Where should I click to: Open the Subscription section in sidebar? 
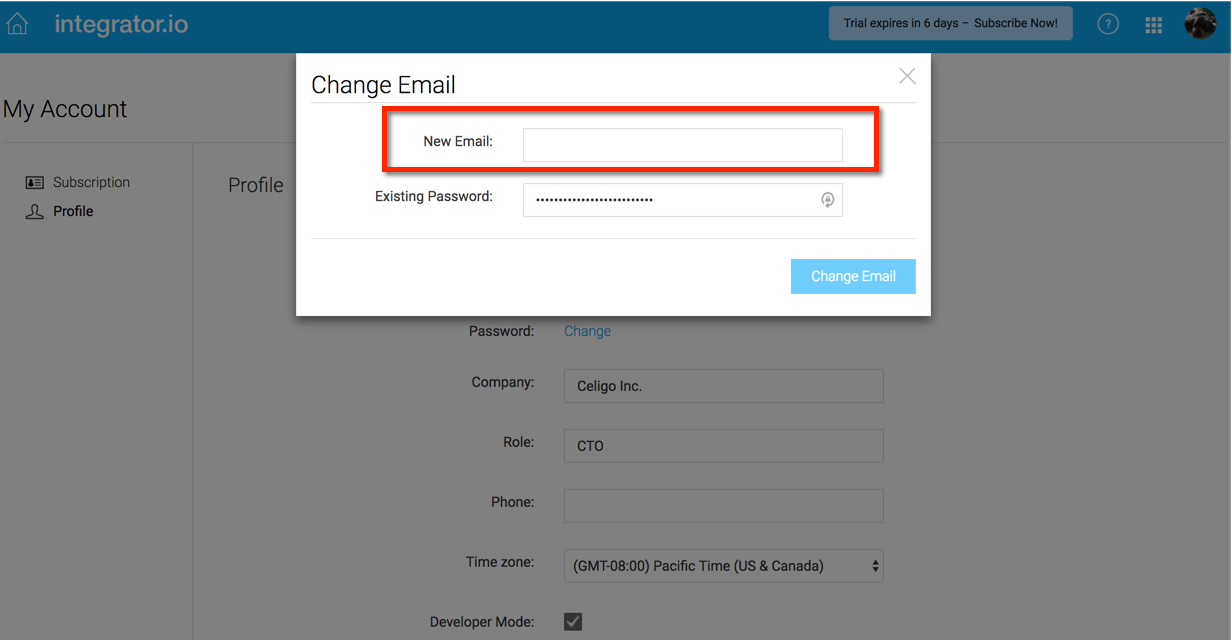91,183
